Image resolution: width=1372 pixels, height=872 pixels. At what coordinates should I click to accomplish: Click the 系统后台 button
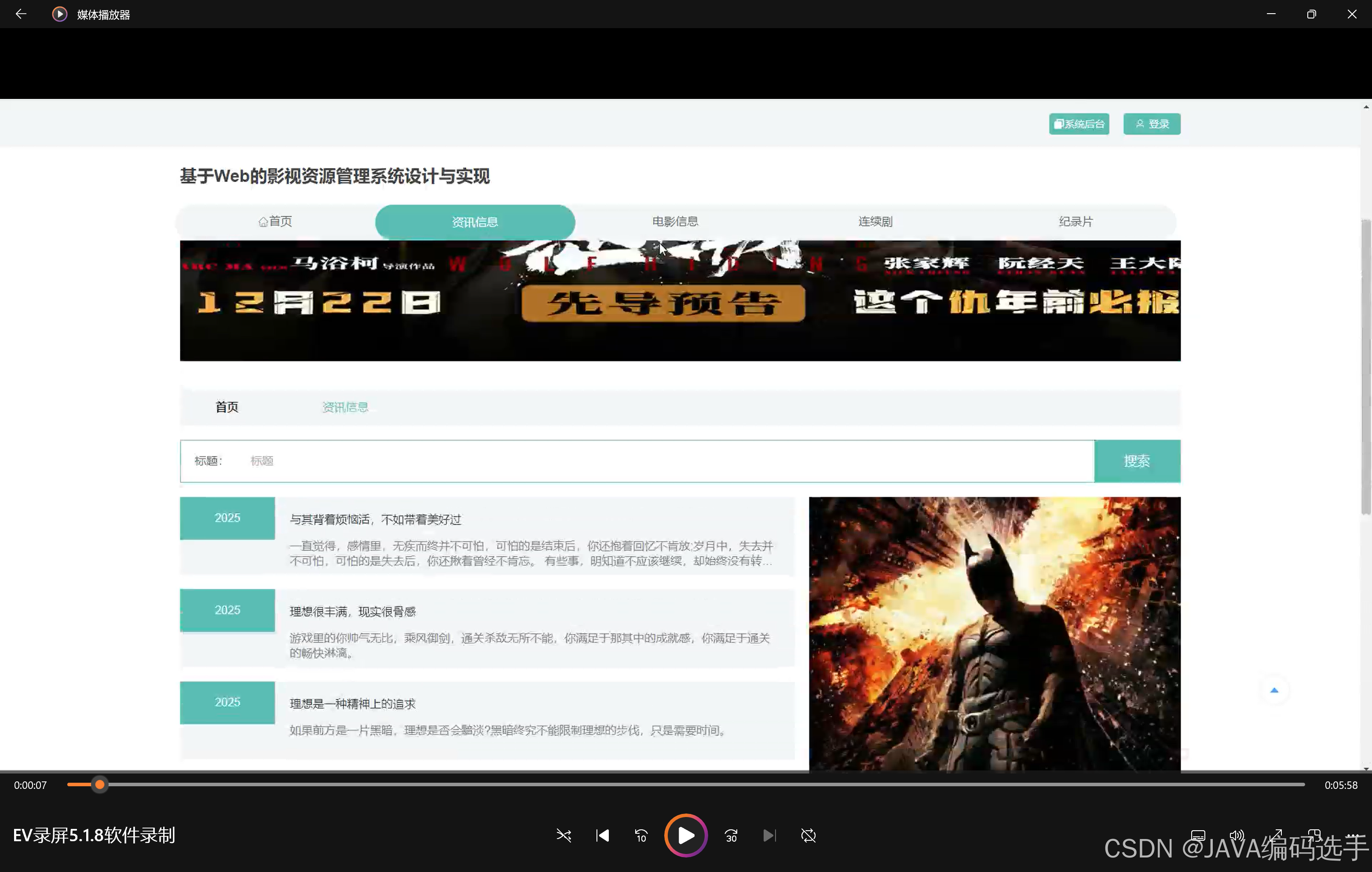tap(1079, 124)
